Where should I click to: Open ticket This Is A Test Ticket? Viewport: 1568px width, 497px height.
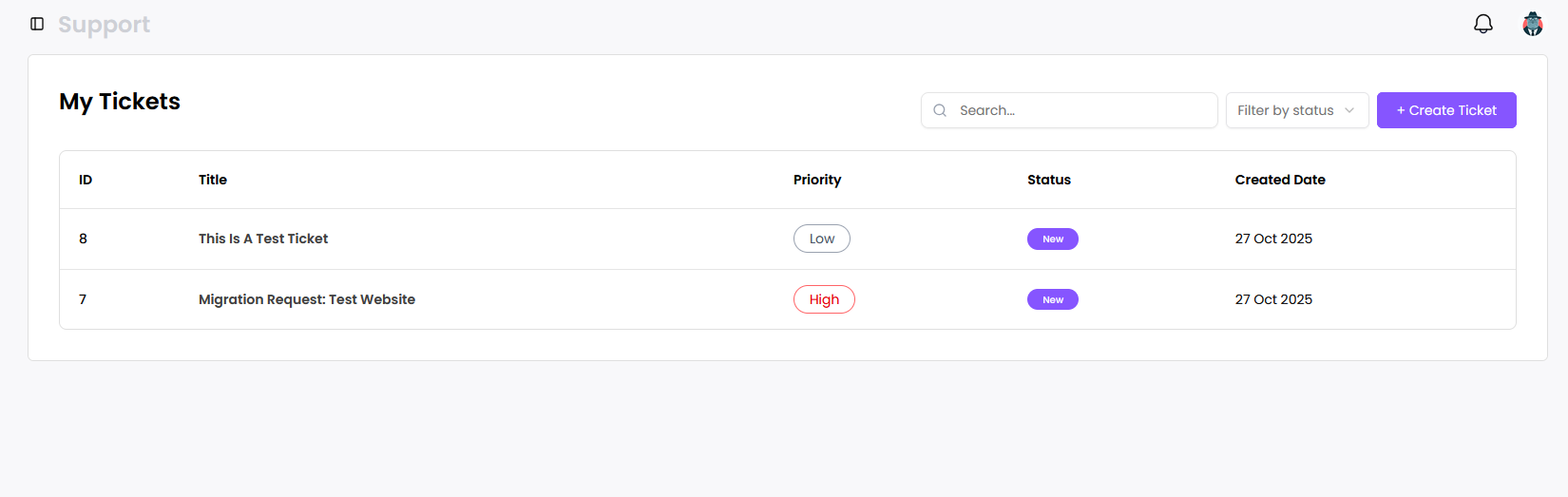[x=263, y=239]
